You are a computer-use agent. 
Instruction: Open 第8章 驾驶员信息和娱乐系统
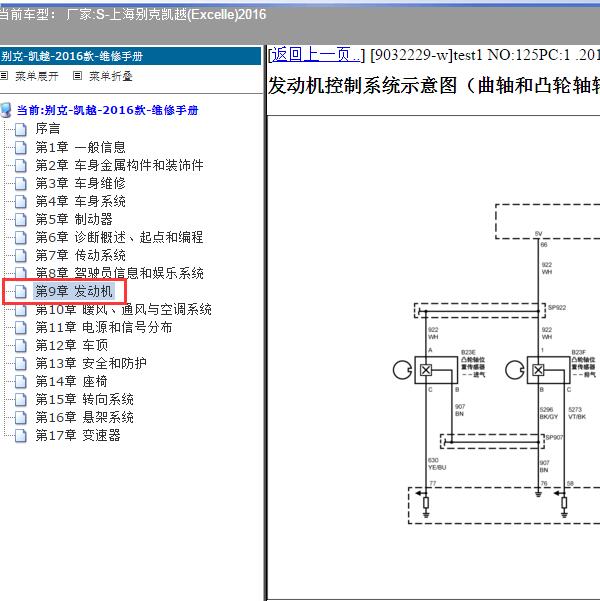119,273
